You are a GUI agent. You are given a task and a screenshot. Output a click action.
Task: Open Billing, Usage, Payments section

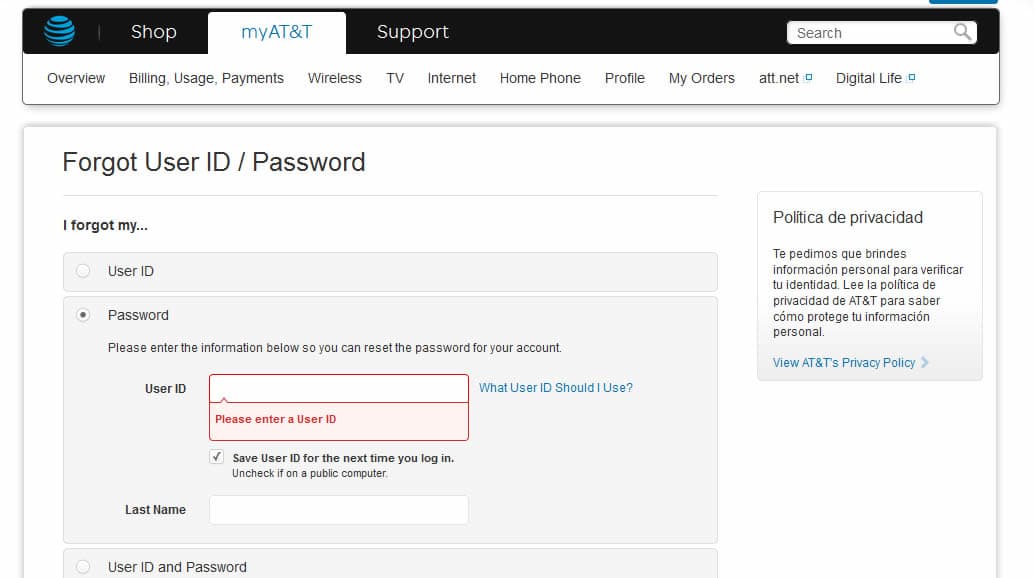206,77
